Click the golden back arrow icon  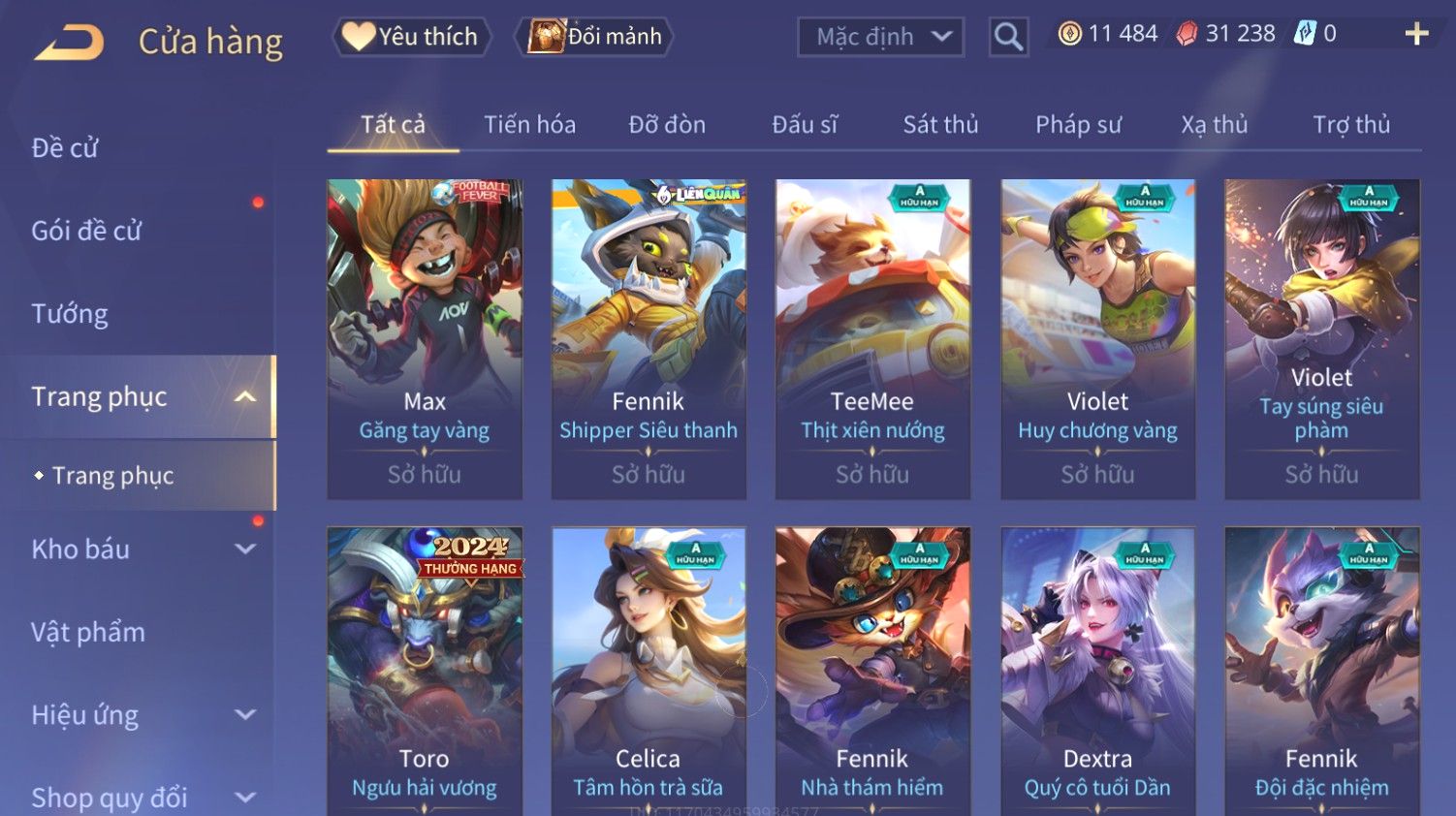(x=69, y=44)
